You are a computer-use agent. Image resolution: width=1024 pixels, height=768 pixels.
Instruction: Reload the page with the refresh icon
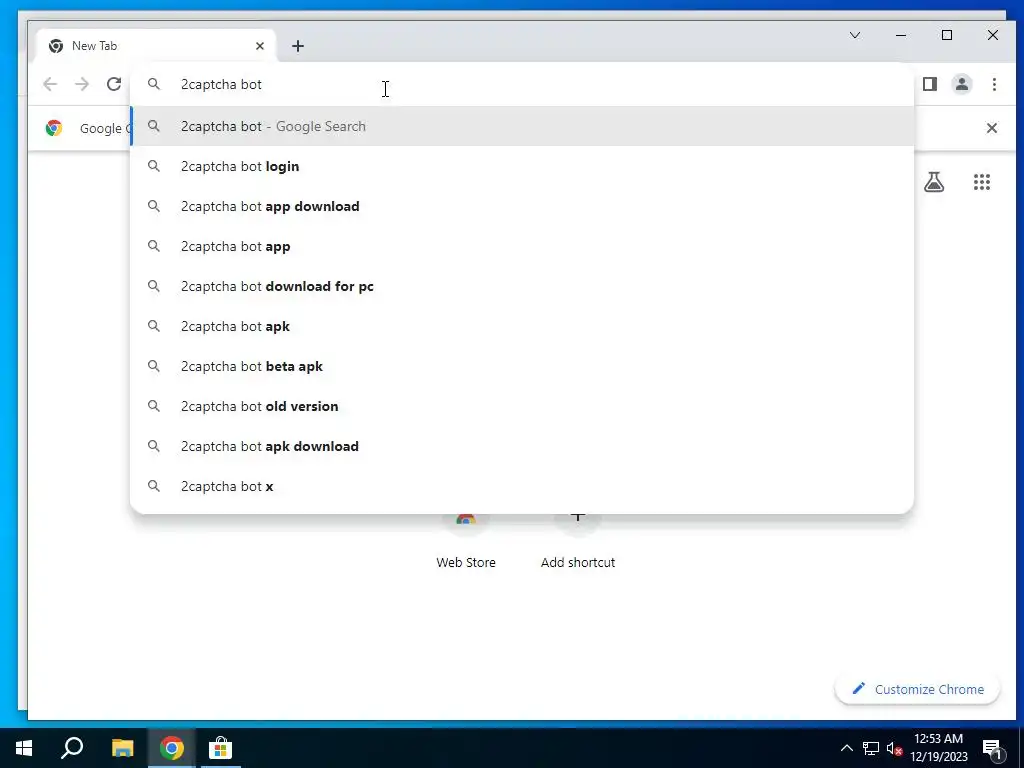click(114, 84)
